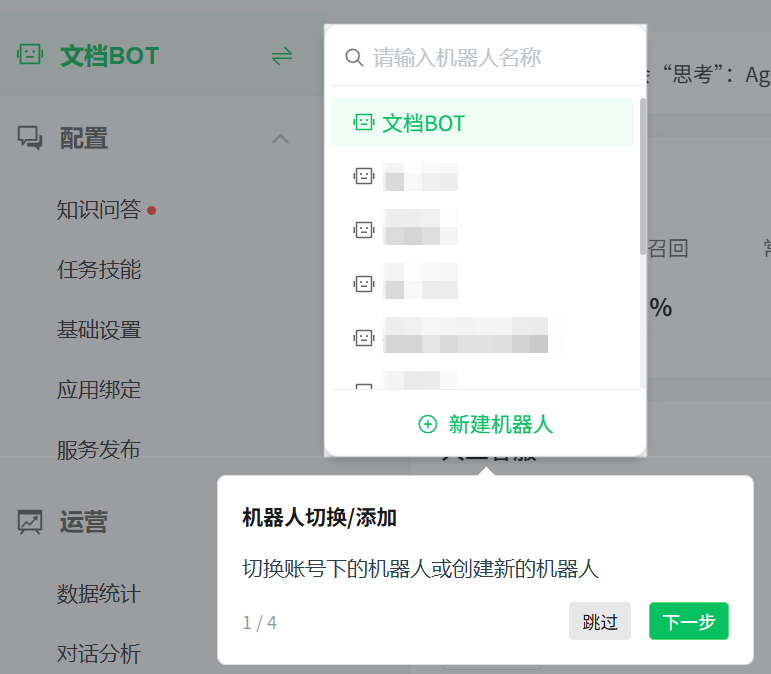Click the robot switch arrows icon
Viewport: 771px width, 674px height.
tap(282, 56)
